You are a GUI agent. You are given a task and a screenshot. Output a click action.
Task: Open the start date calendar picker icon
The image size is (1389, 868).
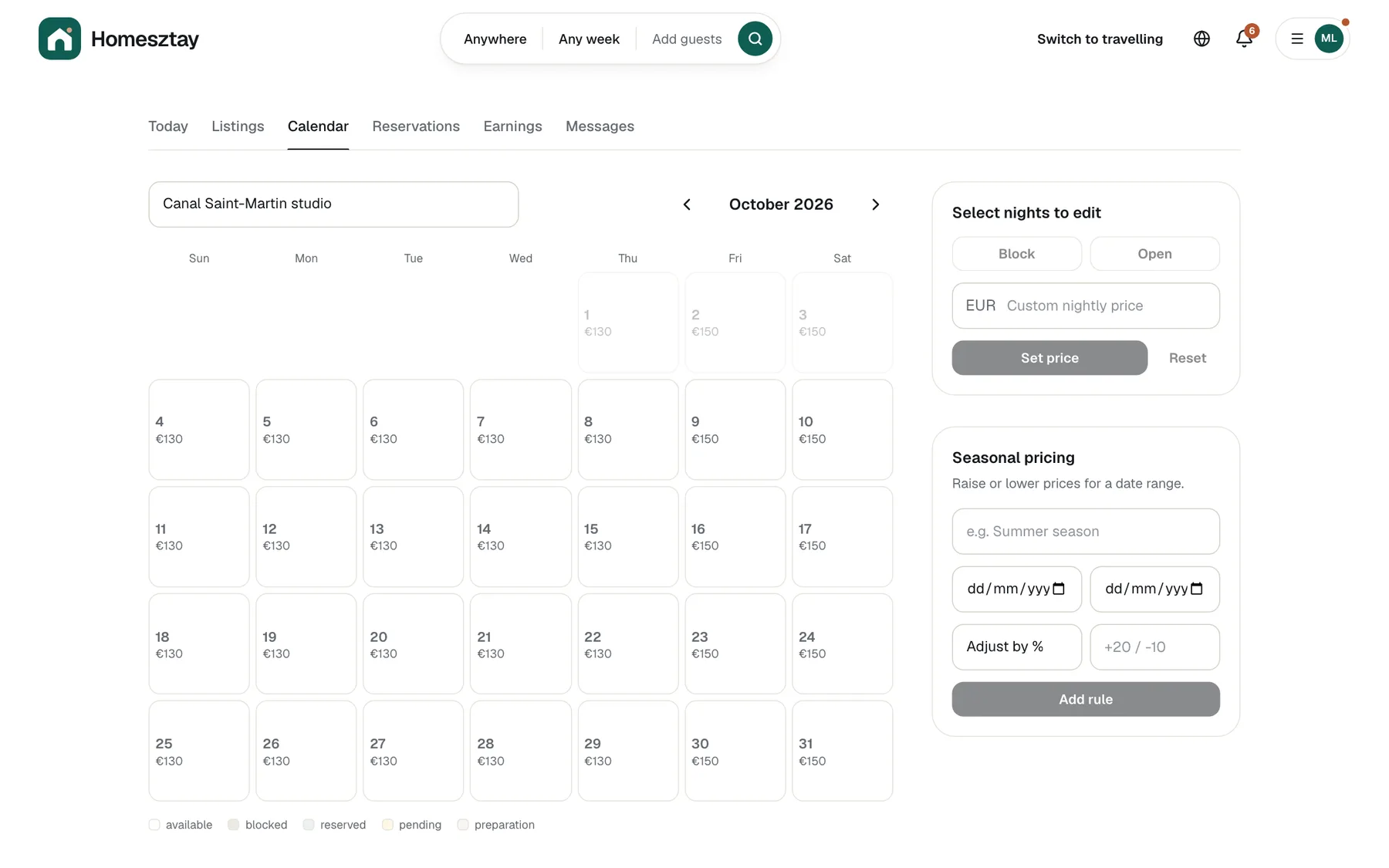coord(1059,589)
